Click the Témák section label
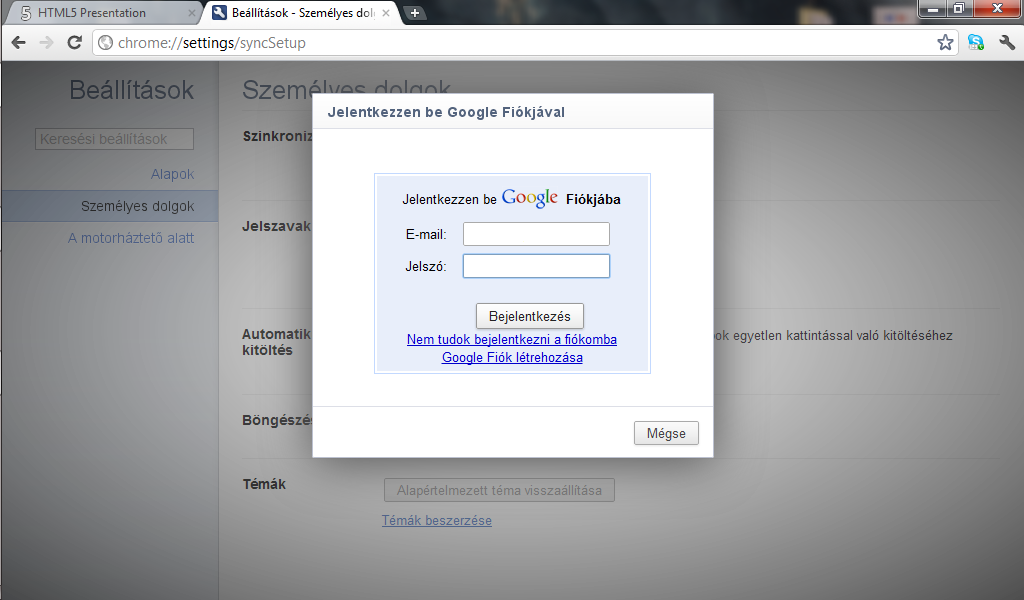1024x600 pixels. click(x=264, y=484)
